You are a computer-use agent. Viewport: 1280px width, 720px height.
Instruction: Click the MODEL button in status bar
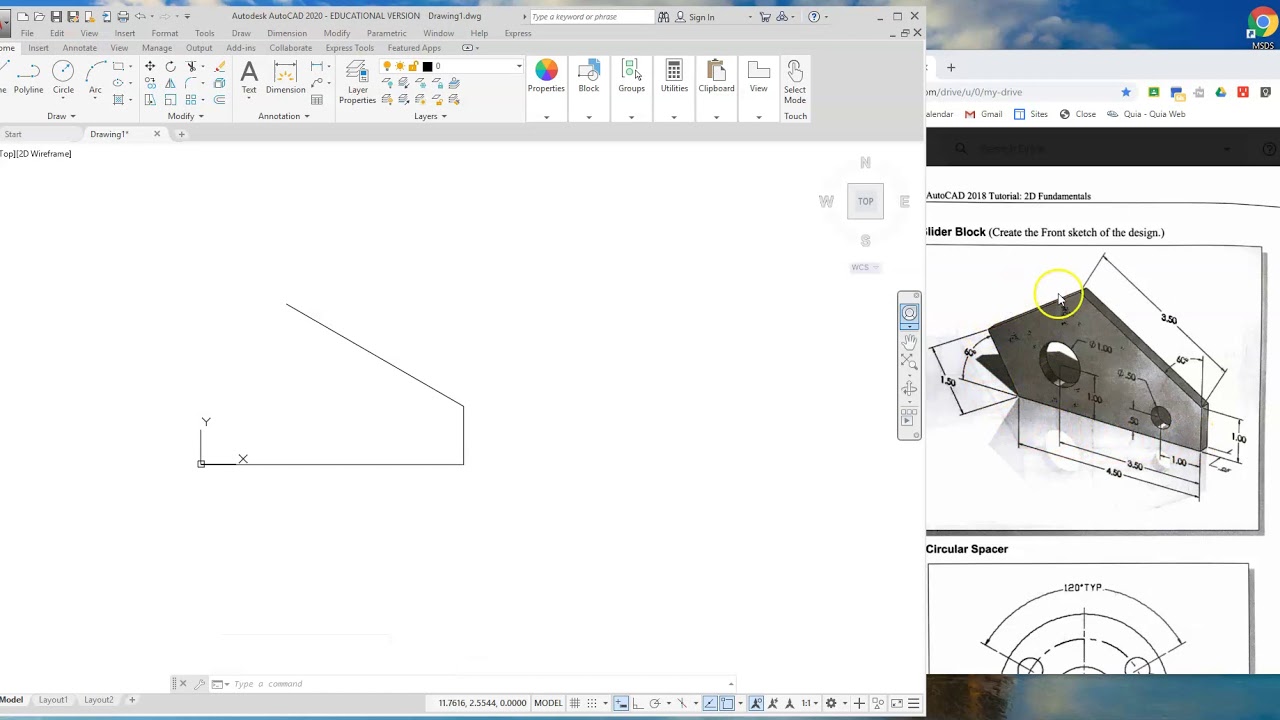click(548, 703)
